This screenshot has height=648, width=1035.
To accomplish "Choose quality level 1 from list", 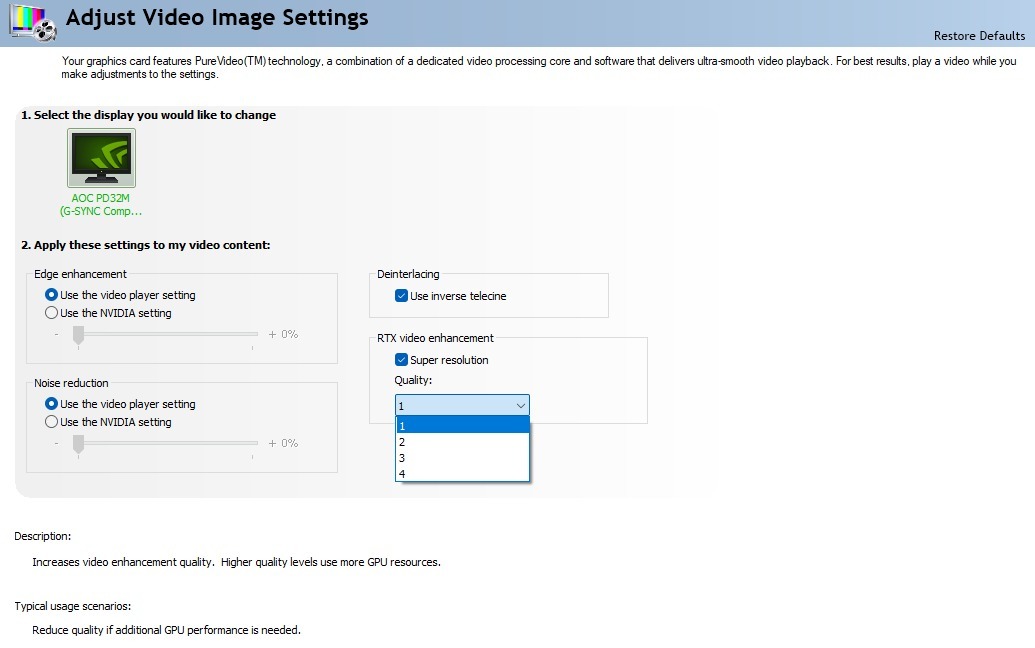I will [x=462, y=425].
